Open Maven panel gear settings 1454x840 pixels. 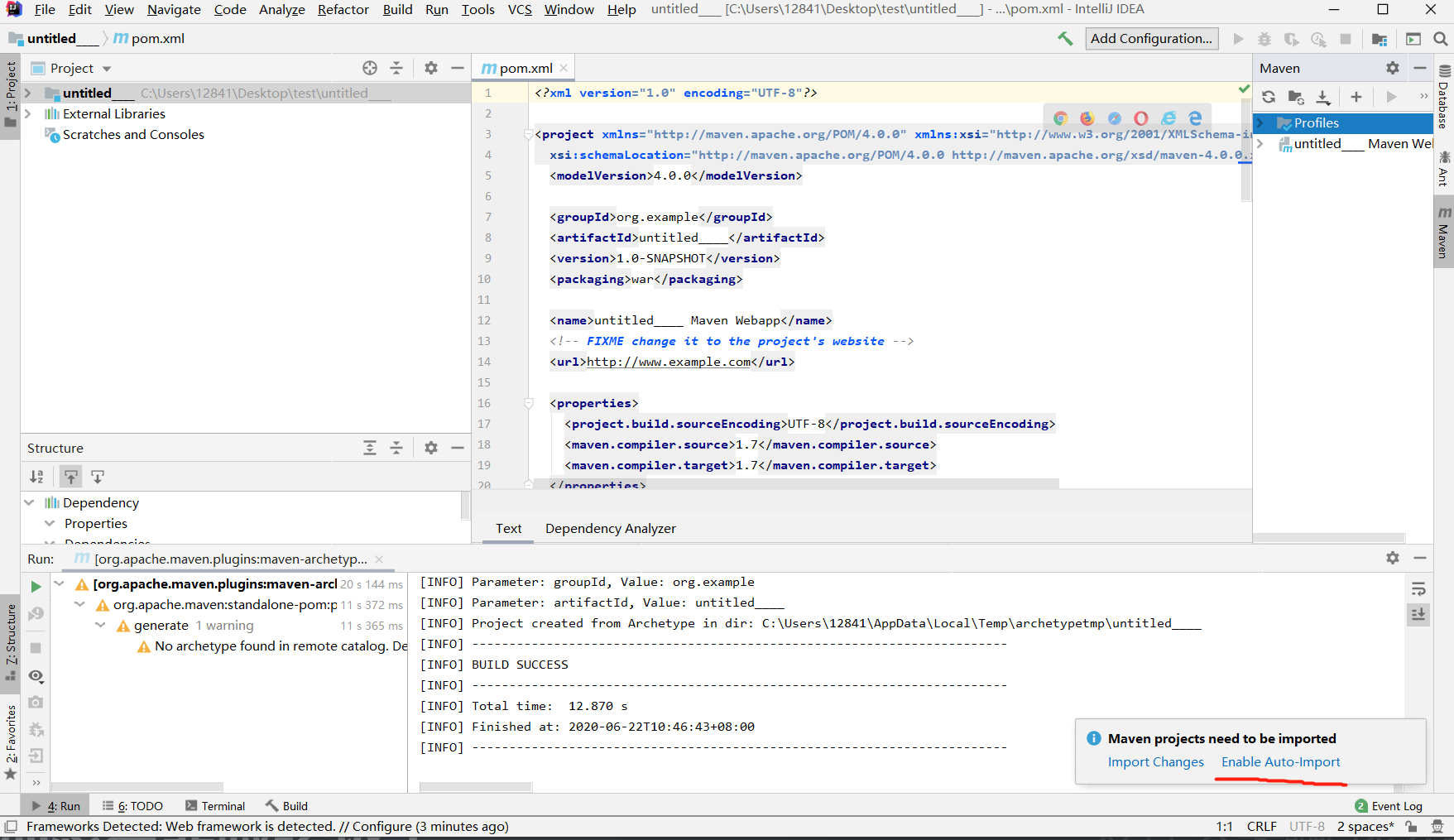point(1393,68)
